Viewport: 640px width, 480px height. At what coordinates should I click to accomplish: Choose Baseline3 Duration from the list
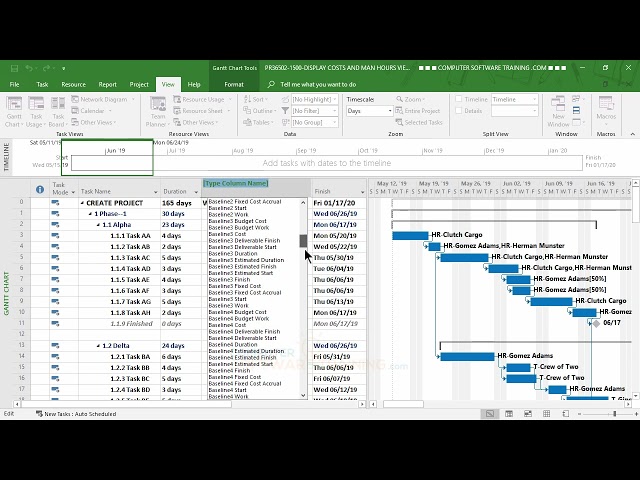click(x=233, y=253)
